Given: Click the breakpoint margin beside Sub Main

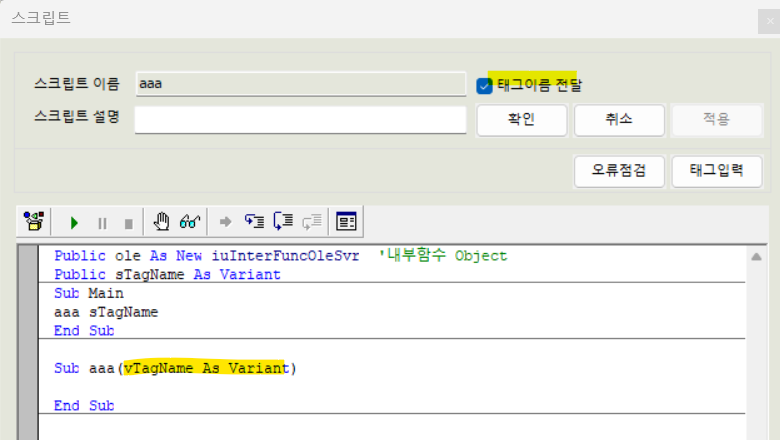Looking at the screenshot, I should point(28,293).
